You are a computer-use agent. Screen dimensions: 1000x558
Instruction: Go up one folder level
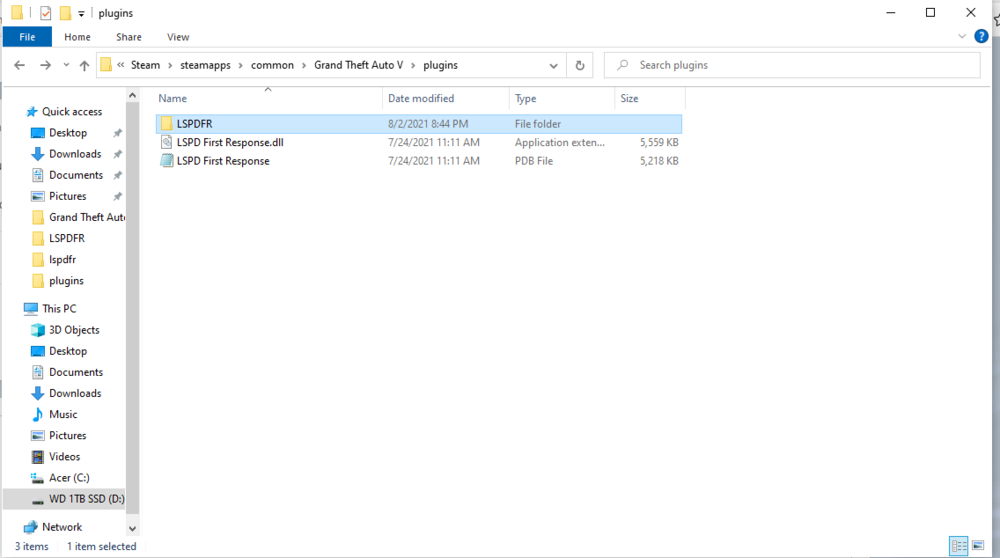point(84,65)
